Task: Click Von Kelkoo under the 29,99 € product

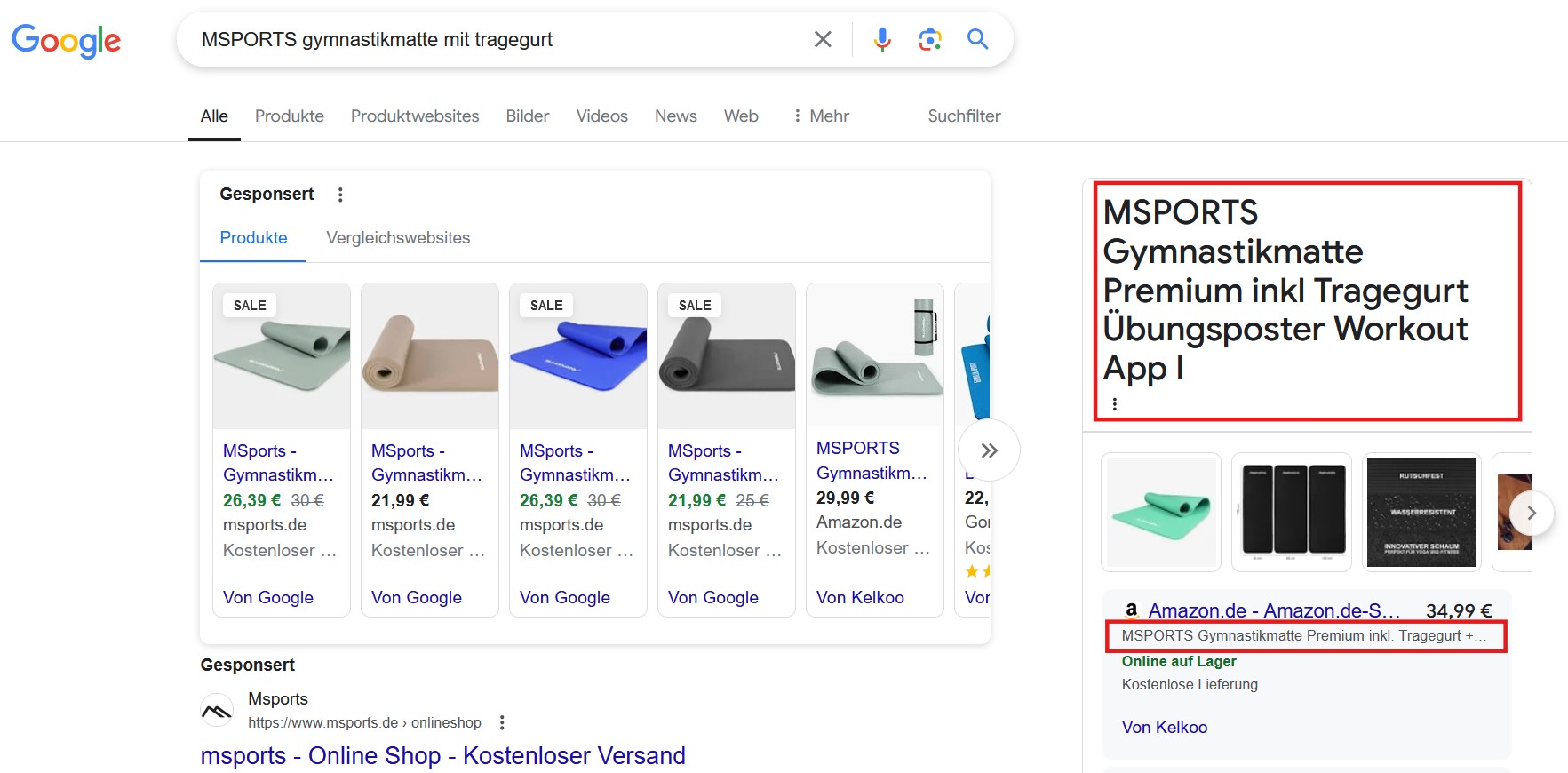Action: click(x=860, y=598)
